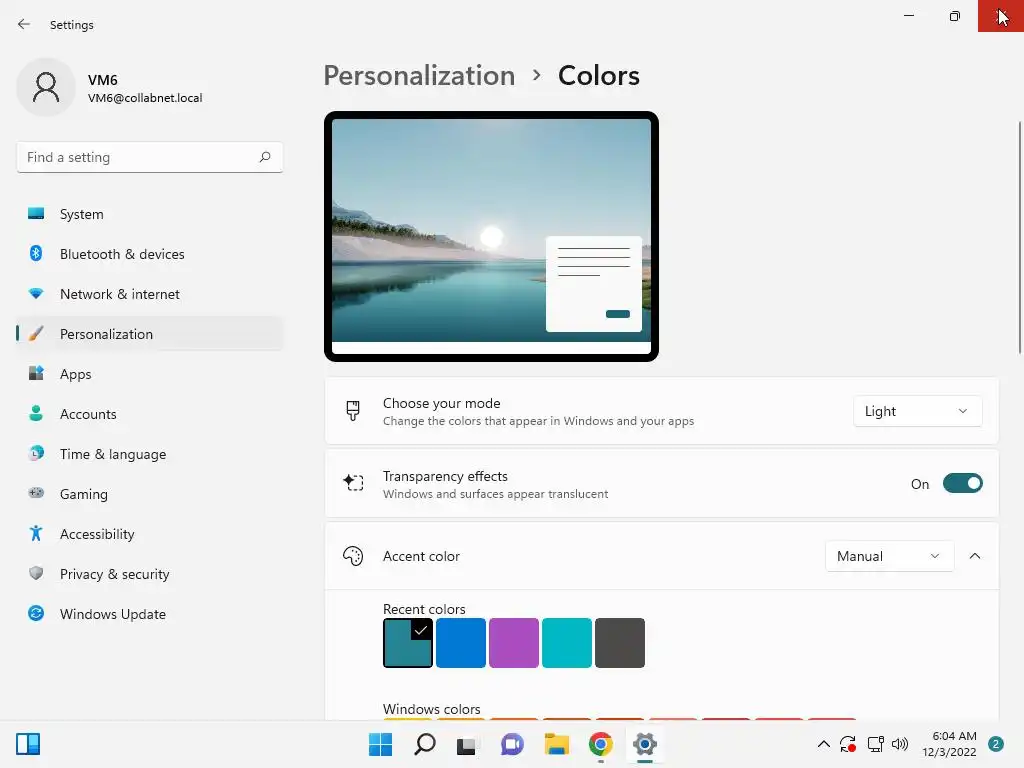Screen dimensions: 1024x768
Task: Click the Windows Update sync icon
Action: [36, 613]
